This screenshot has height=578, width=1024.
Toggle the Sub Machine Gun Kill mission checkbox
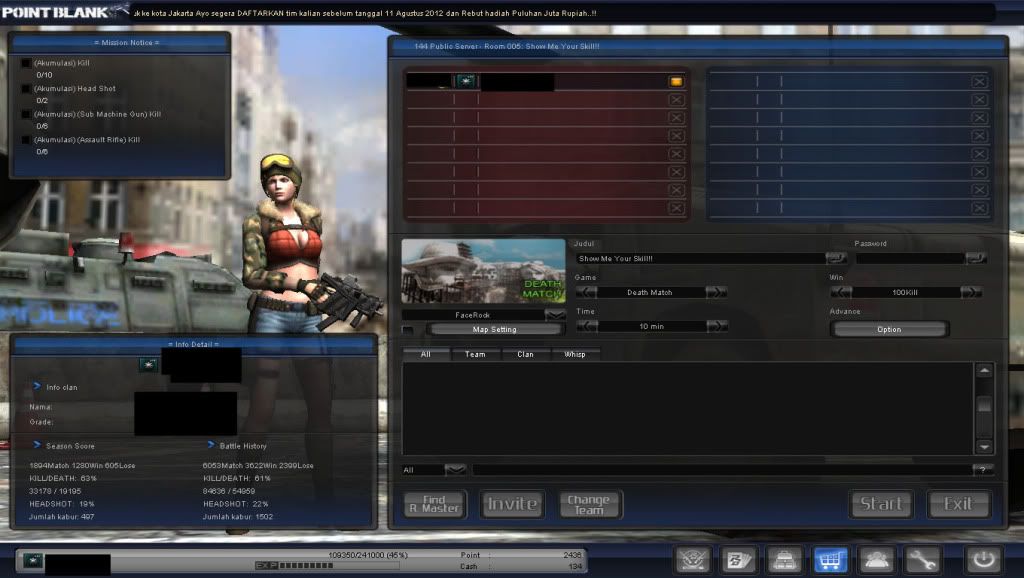26,114
